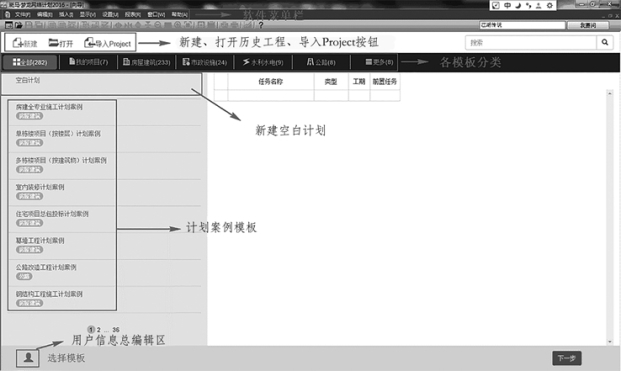Click the 下一步 next button
621x371 pixels.
(567, 358)
